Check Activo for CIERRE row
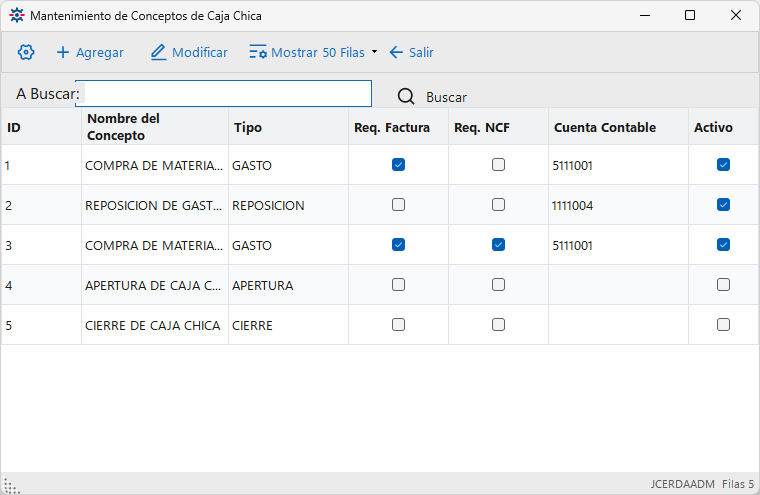Screen dimensions: 760x495 723,324
